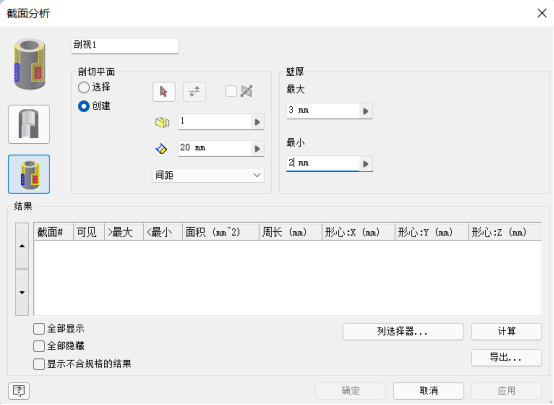Screen dimensions: 554x405
Task: Select the 选择 radio button
Action: [x=84, y=87]
